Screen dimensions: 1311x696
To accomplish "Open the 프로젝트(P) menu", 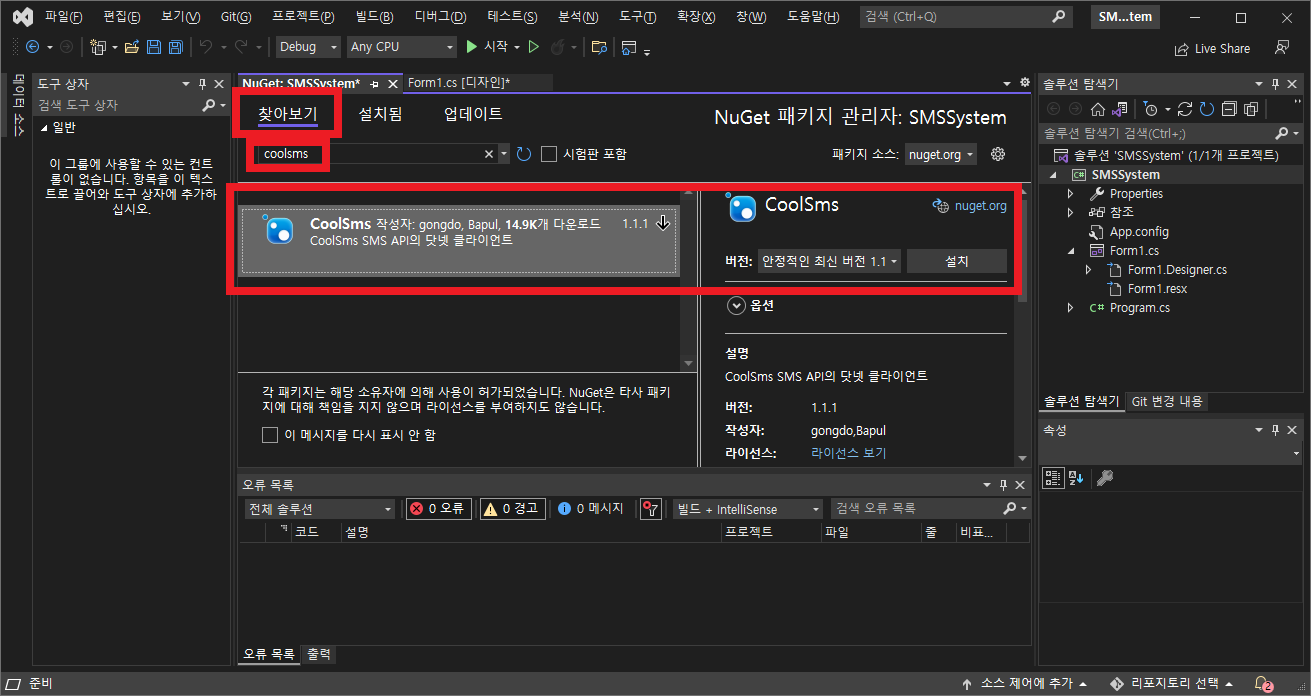I will click(303, 17).
